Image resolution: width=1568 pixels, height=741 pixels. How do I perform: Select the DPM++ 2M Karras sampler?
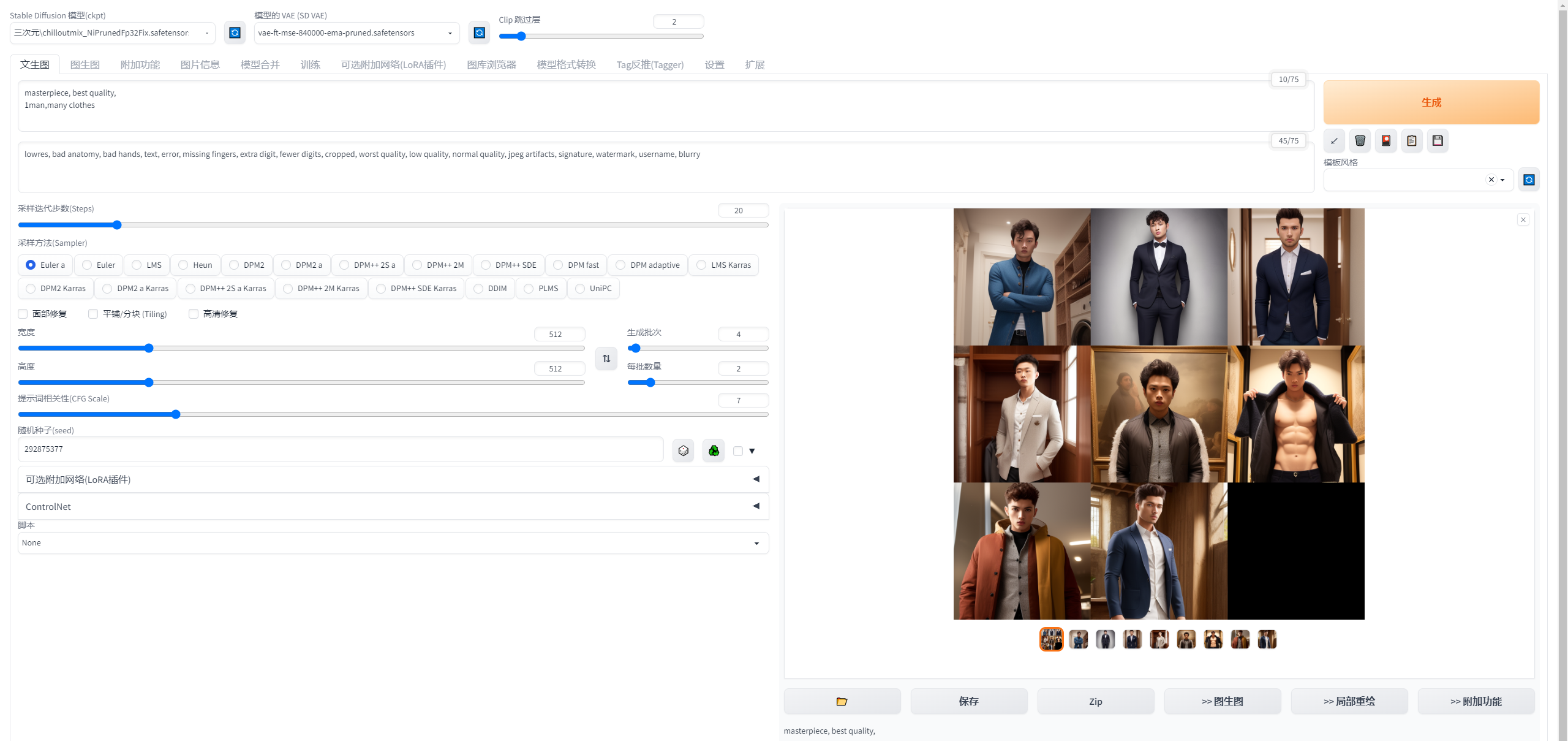coord(322,288)
